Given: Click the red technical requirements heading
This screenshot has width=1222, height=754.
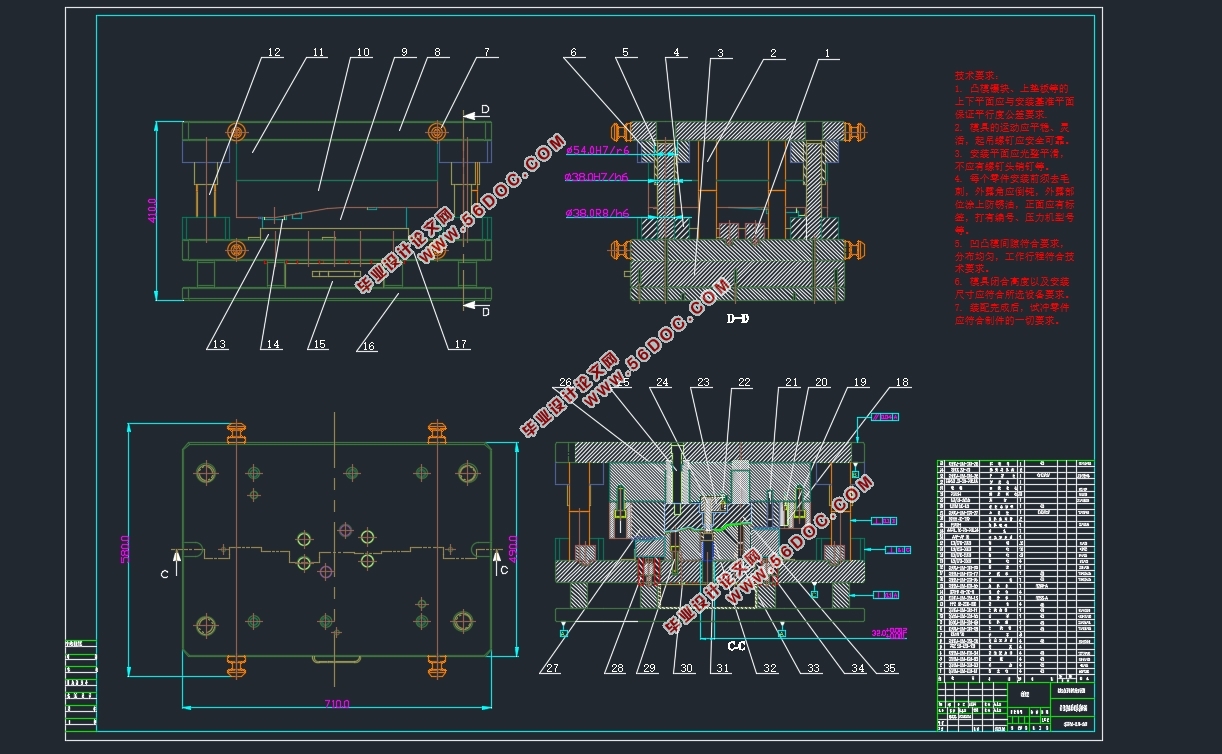Looking at the screenshot, I should (976, 75).
